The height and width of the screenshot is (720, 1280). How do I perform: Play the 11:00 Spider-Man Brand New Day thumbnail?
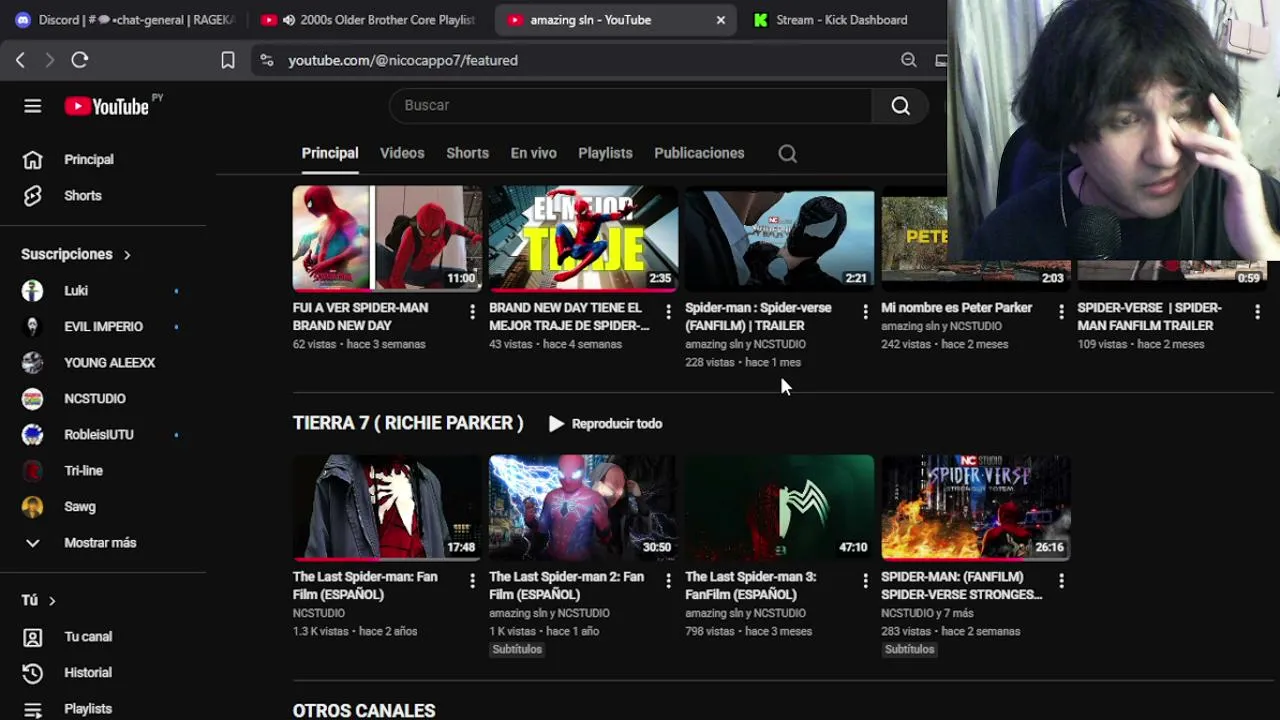387,238
